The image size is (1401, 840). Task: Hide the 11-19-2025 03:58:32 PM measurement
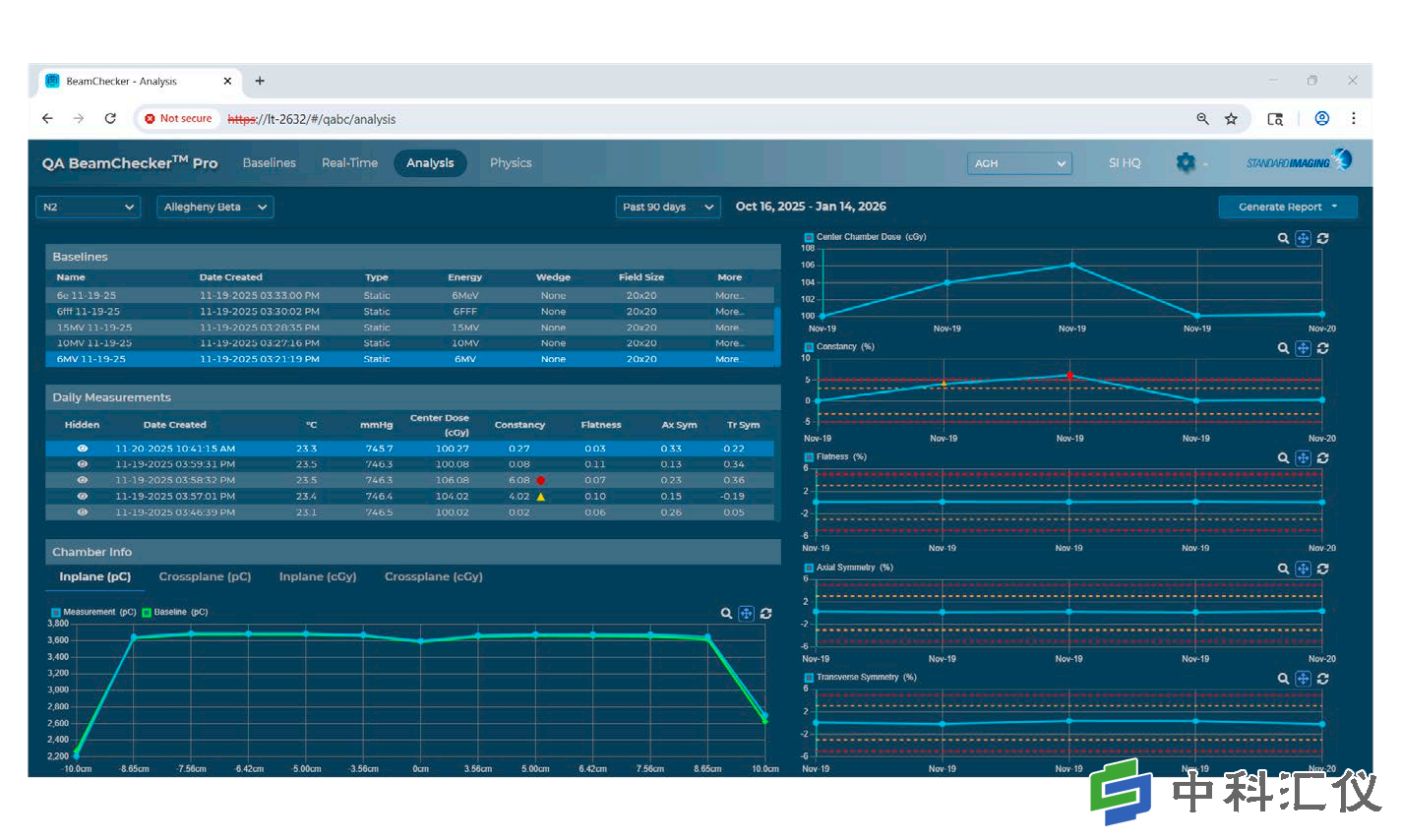click(x=83, y=480)
